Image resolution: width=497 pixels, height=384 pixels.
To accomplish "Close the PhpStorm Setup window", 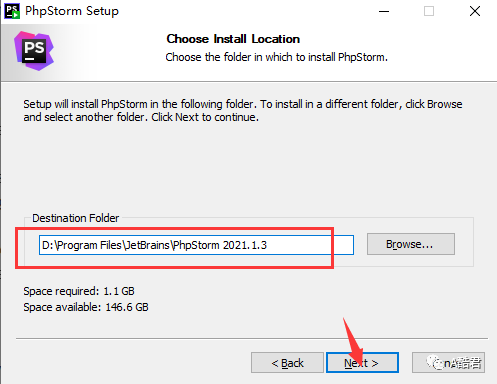I will [x=475, y=11].
